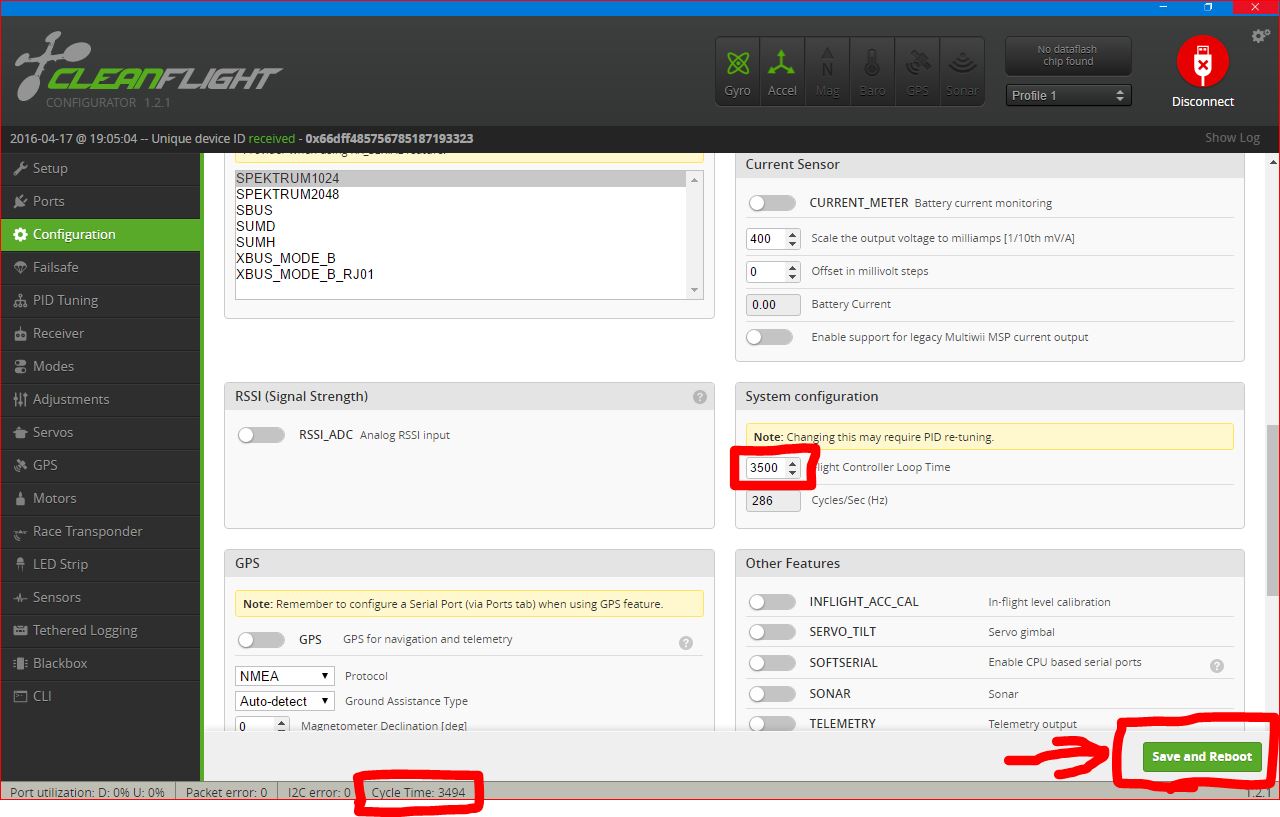Click the receiver list scrollbar
1280x817 pixels.
tap(695, 234)
